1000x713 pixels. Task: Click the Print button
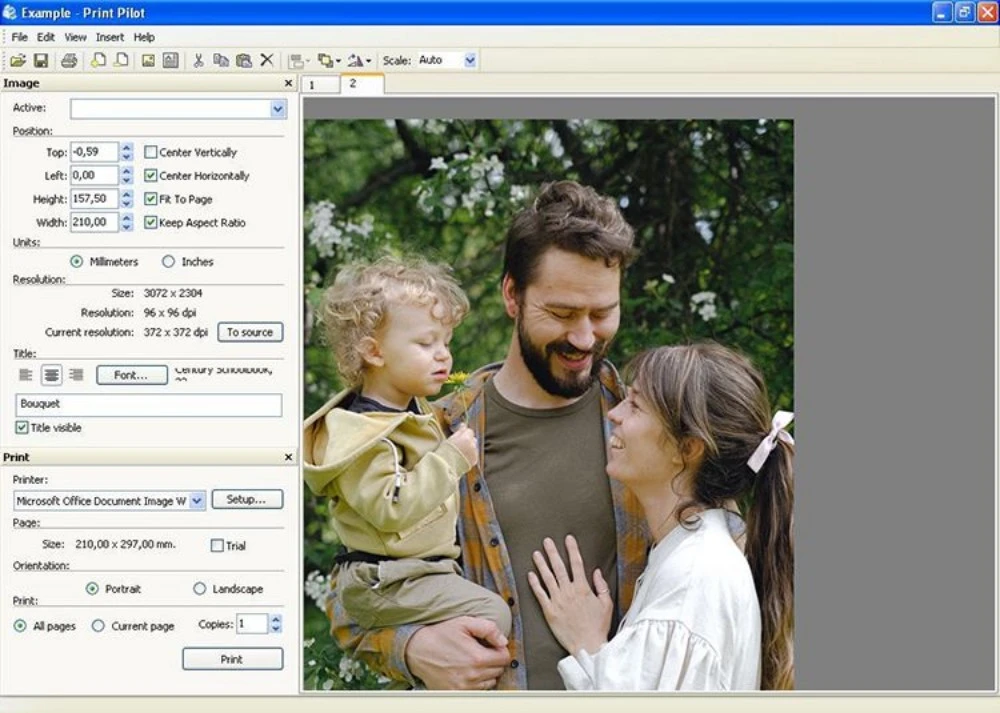[232, 659]
